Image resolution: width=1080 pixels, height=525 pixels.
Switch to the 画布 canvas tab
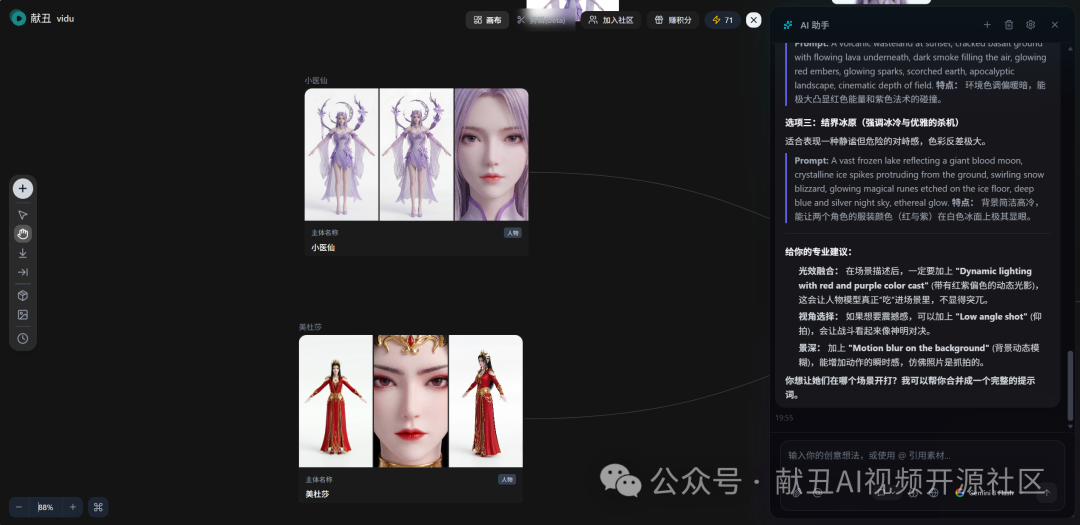click(488, 20)
